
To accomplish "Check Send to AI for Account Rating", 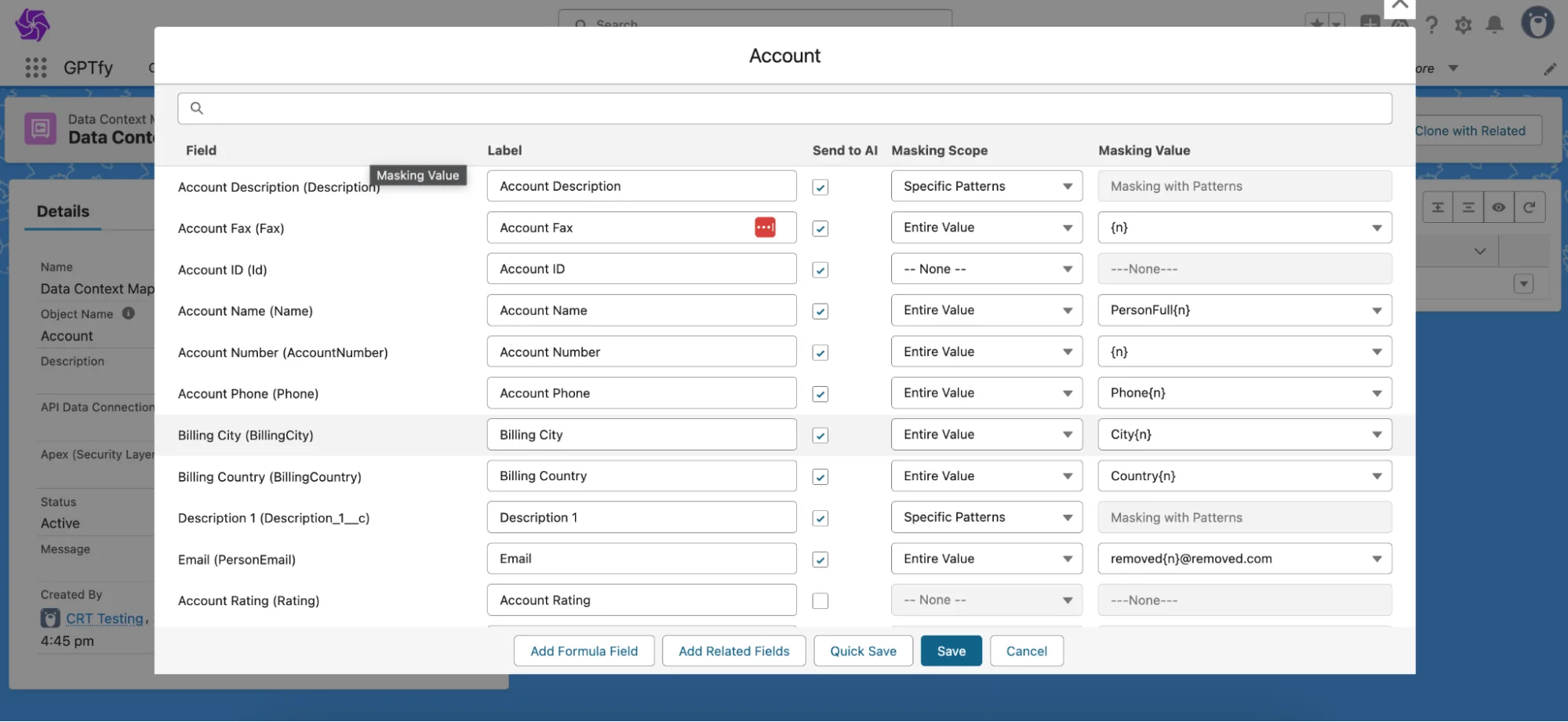I will coord(820,601).
